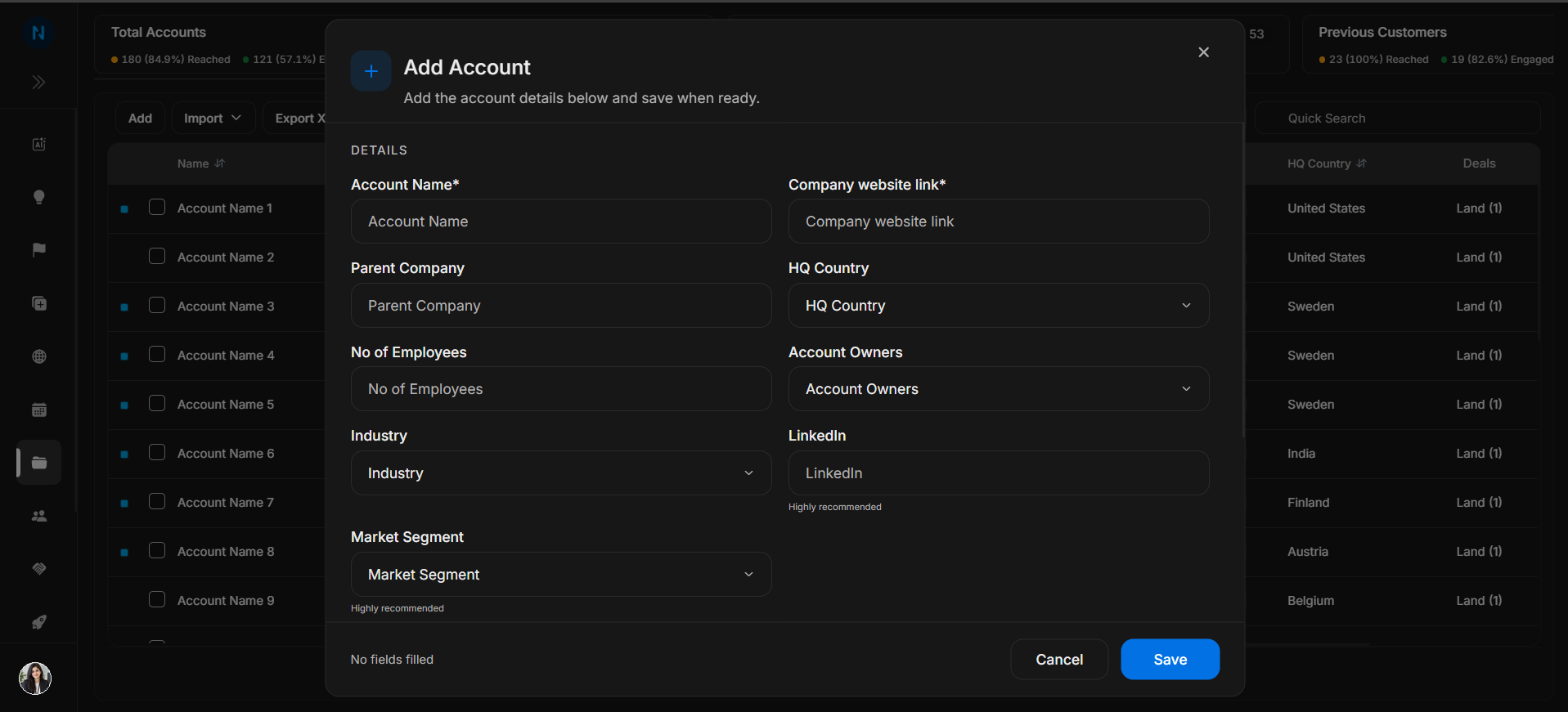
Task: Click the Deals column header
Action: (1479, 163)
